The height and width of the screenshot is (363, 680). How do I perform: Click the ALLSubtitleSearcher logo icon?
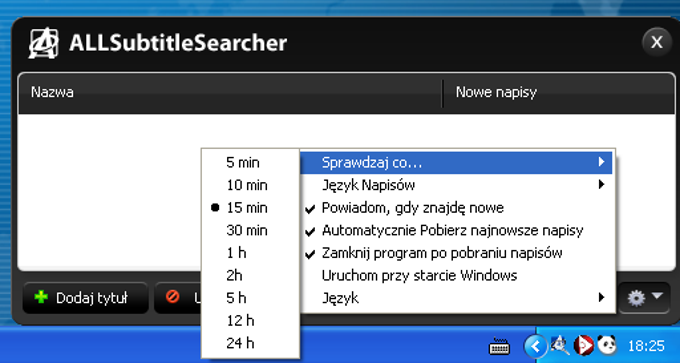(43, 43)
